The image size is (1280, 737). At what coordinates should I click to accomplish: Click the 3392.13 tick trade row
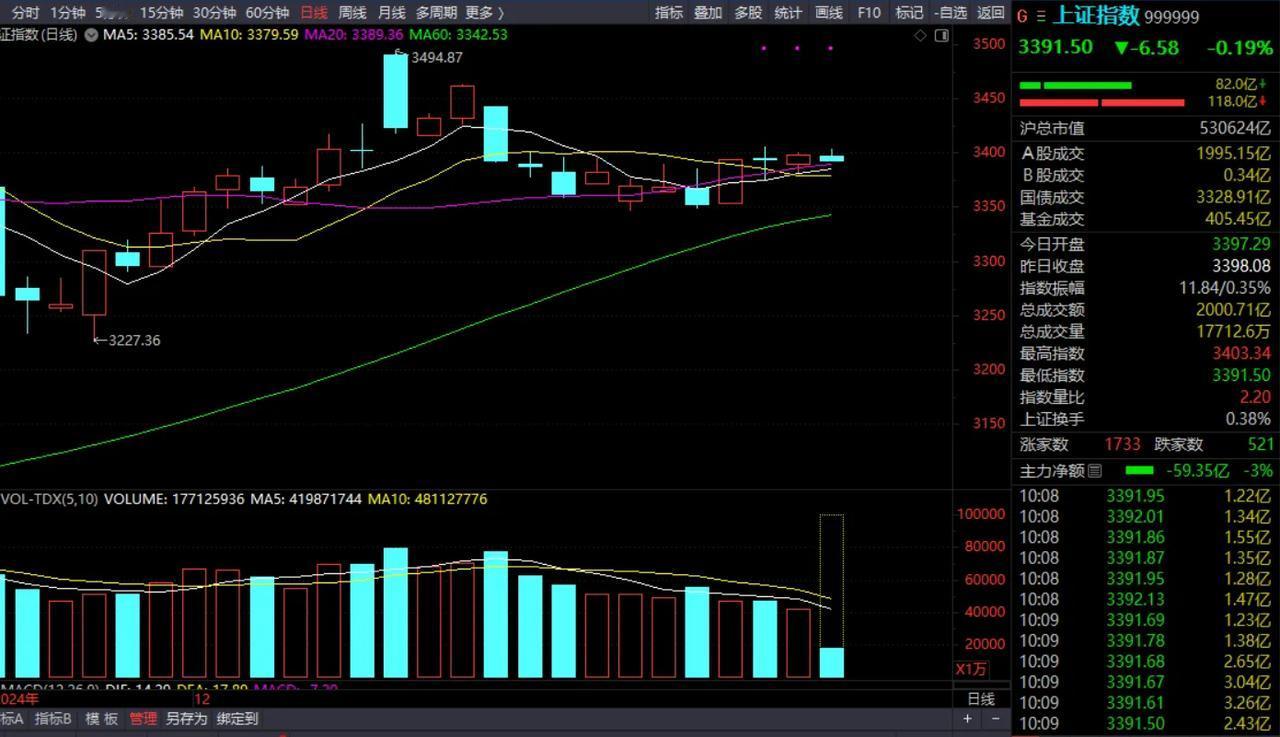click(1146, 599)
